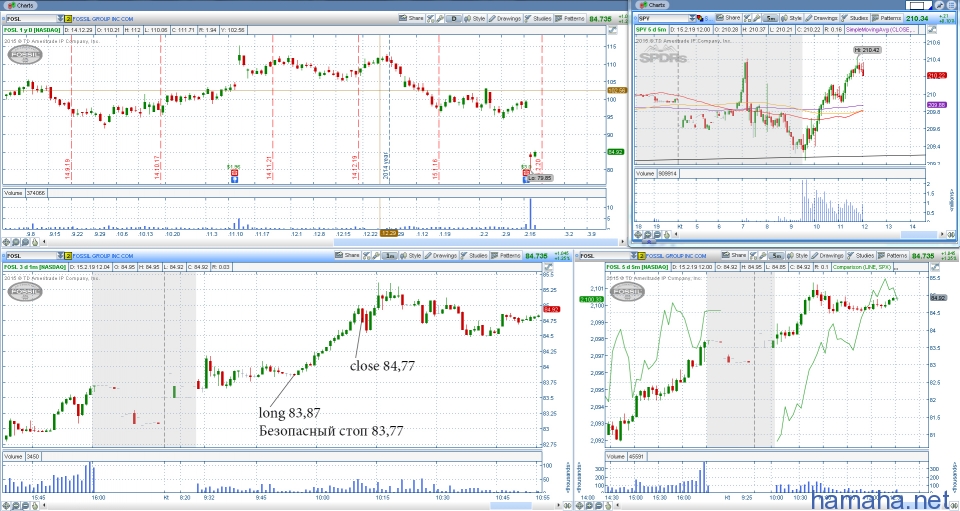Click Patterns on the bottom-left FOSL chart
The image size is (960, 511).
508,257
